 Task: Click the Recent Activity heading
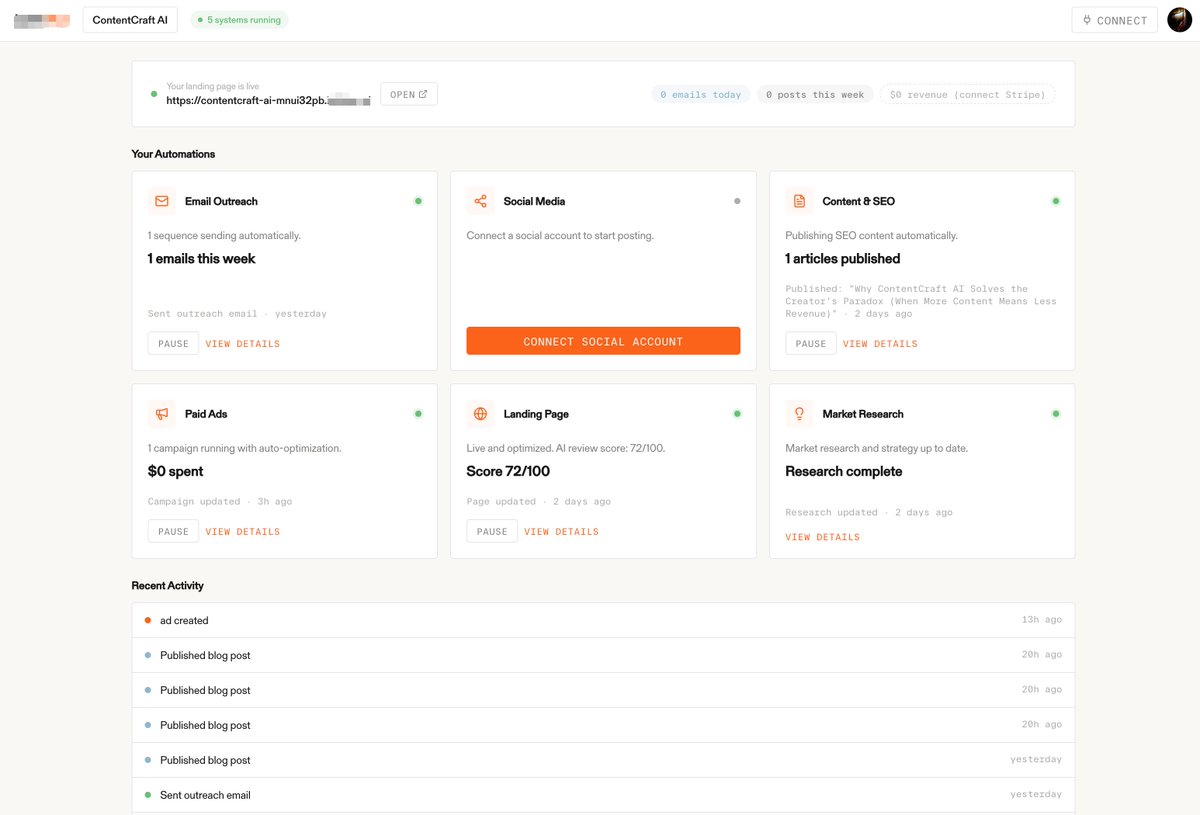(168, 585)
